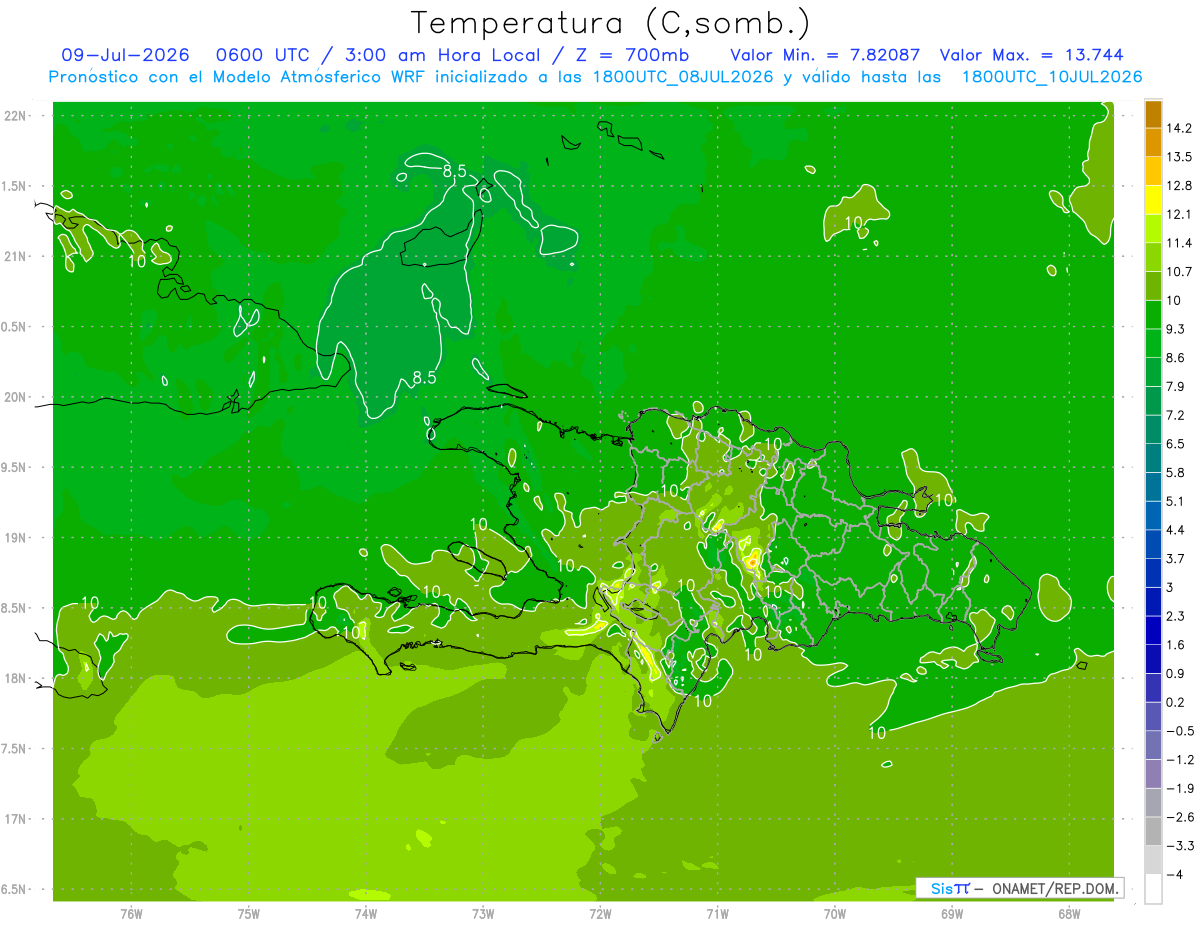Click the '9.3' color scale value
The width and height of the screenshot is (1200, 927).
[x=1176, y=329]
